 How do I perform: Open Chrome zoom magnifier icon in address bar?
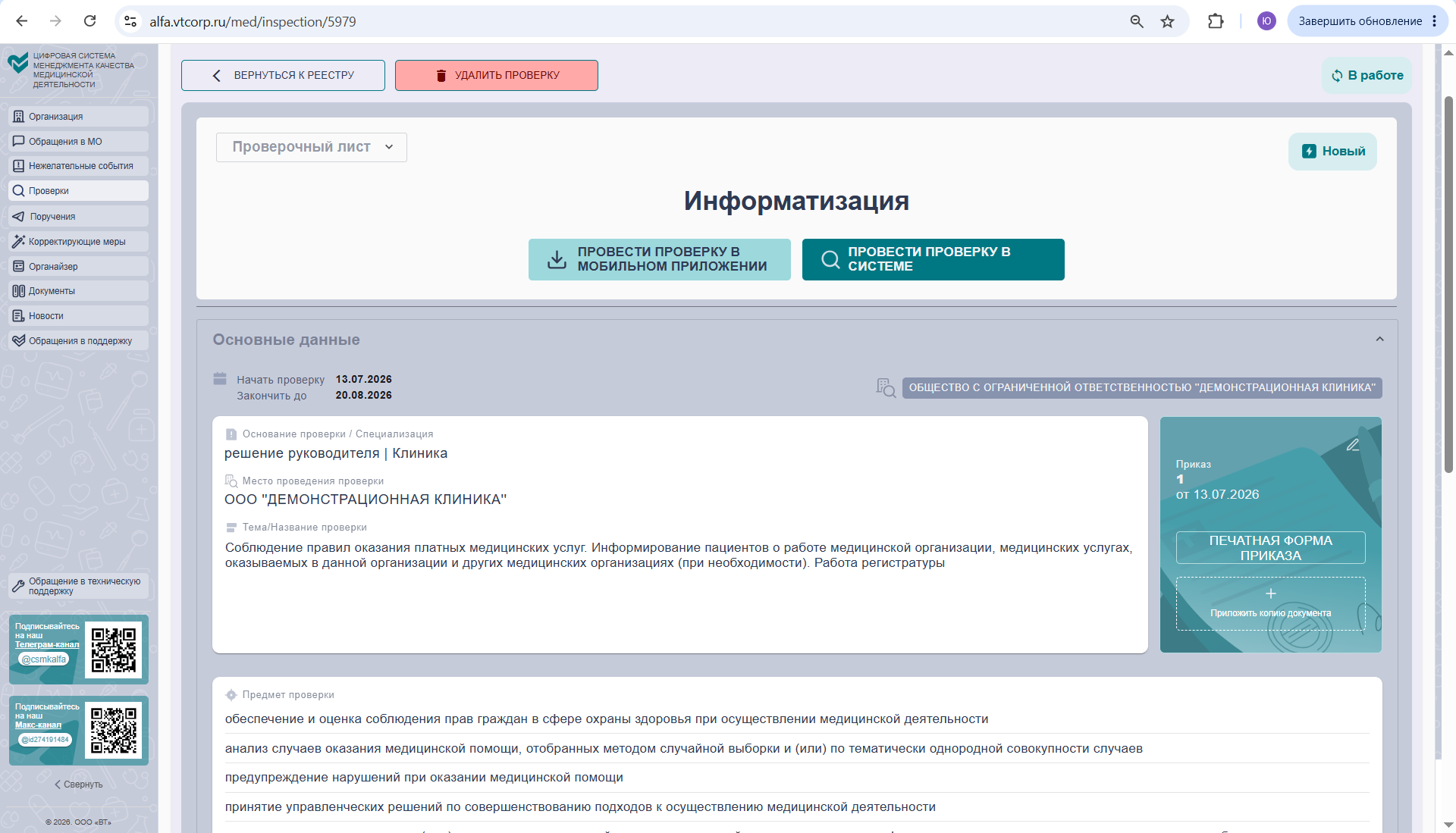coord(1137,21)
